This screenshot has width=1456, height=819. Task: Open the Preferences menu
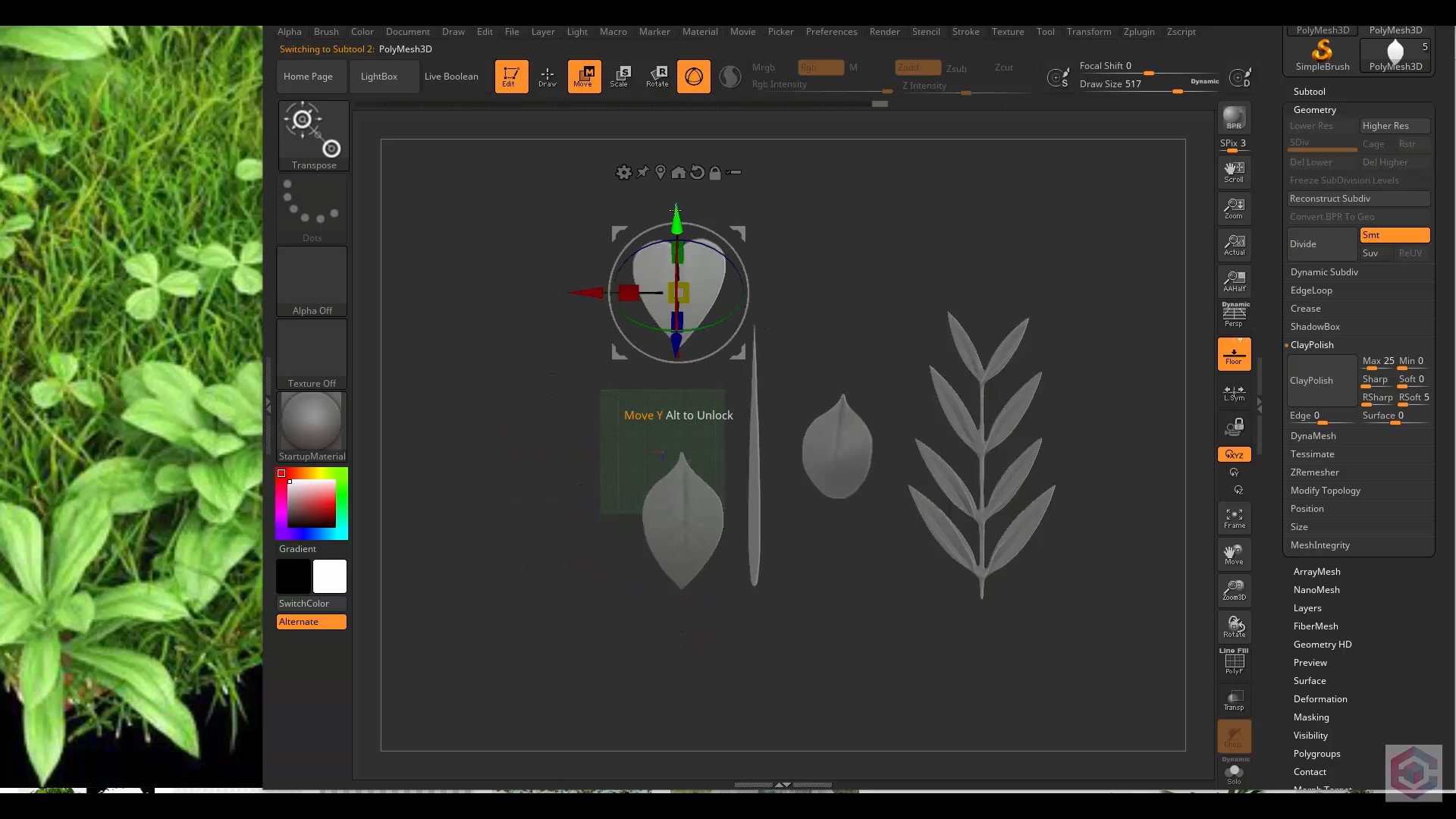point(831,32)
